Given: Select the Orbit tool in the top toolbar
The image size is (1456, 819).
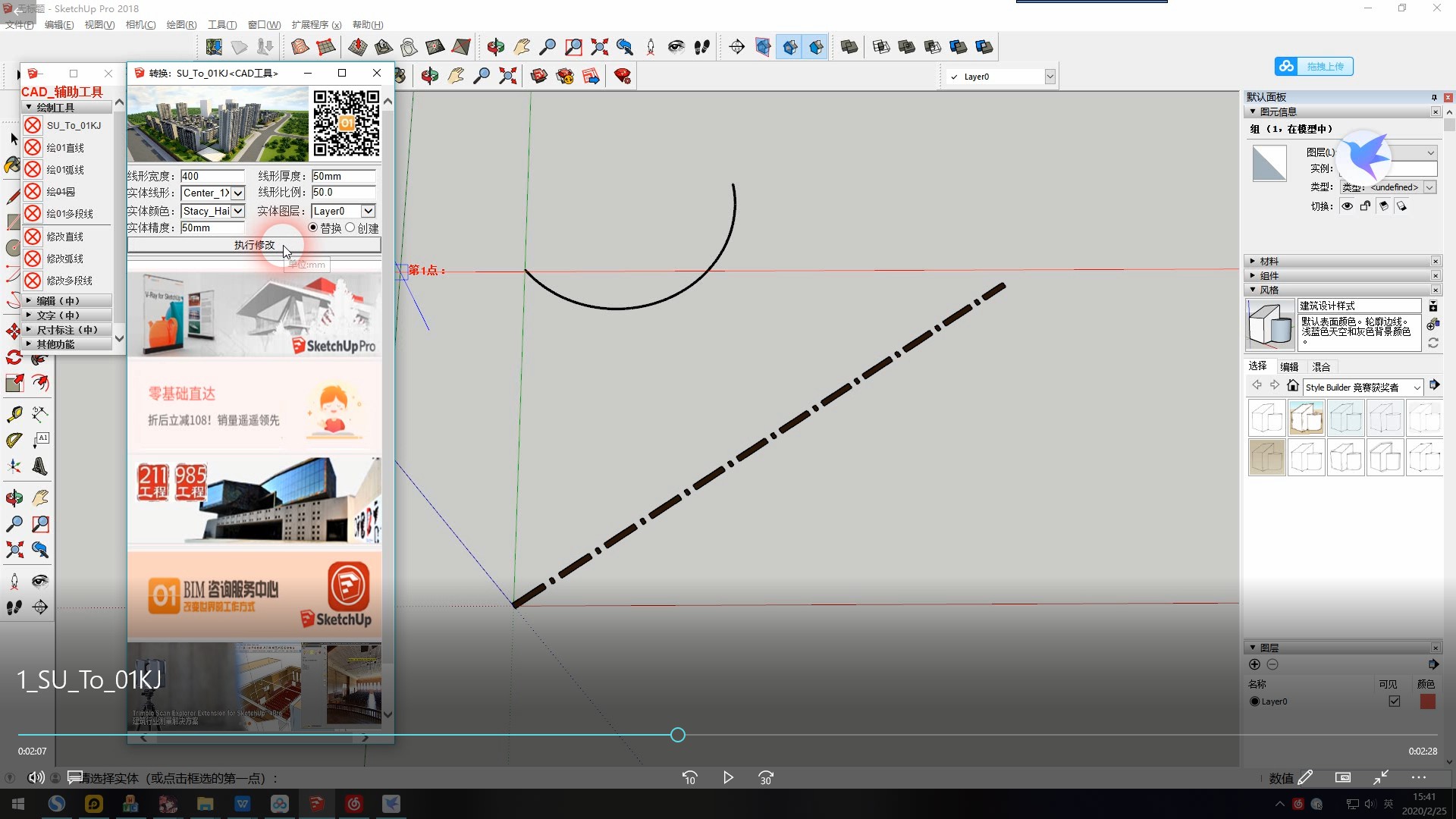Looking at the screenshot, I should (496, 47).
